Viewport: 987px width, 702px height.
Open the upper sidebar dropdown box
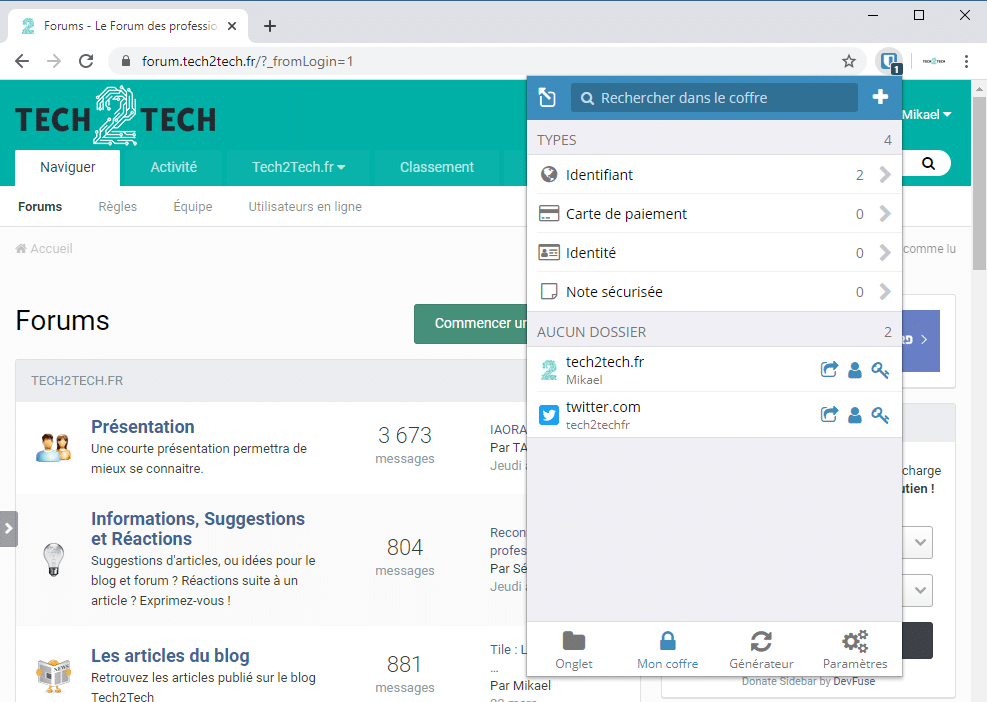[x=918, y=542]
